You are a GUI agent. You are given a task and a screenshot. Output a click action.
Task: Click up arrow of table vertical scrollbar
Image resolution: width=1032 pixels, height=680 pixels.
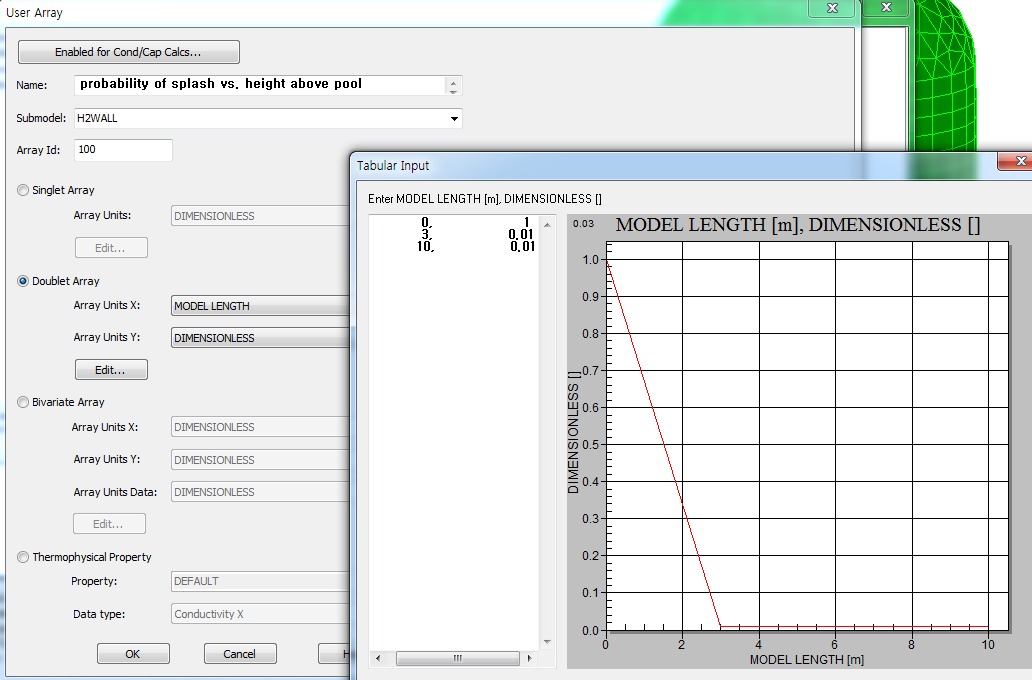point(546,225)
